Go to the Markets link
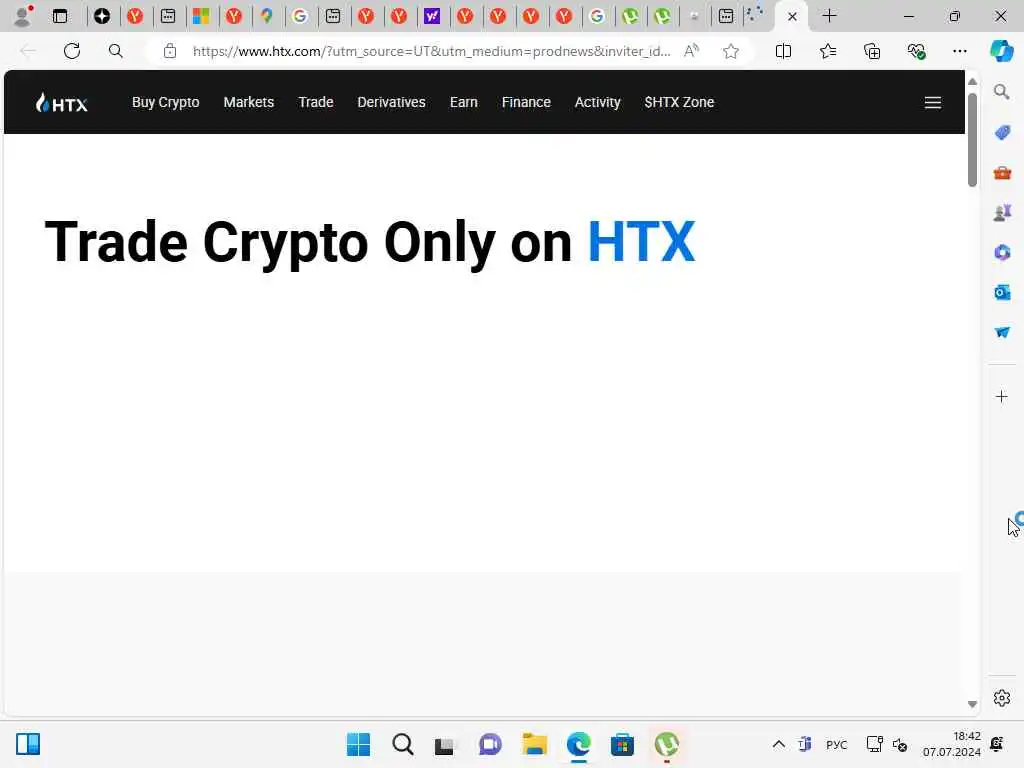Image resolution: width=1024 pixels, height=768 pixels. point(249,103)
